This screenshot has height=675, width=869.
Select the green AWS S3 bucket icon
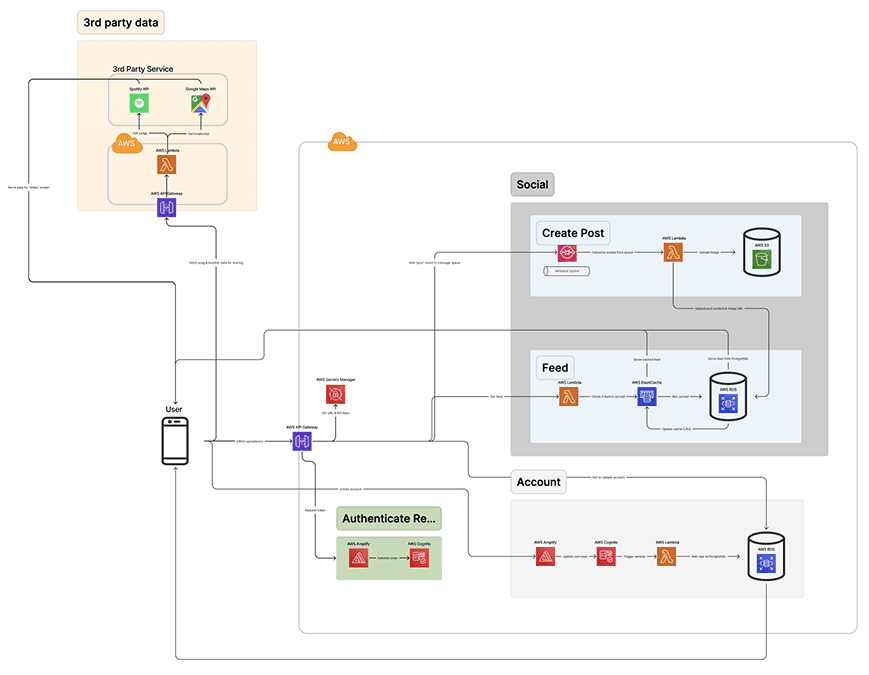click(761, 259)
